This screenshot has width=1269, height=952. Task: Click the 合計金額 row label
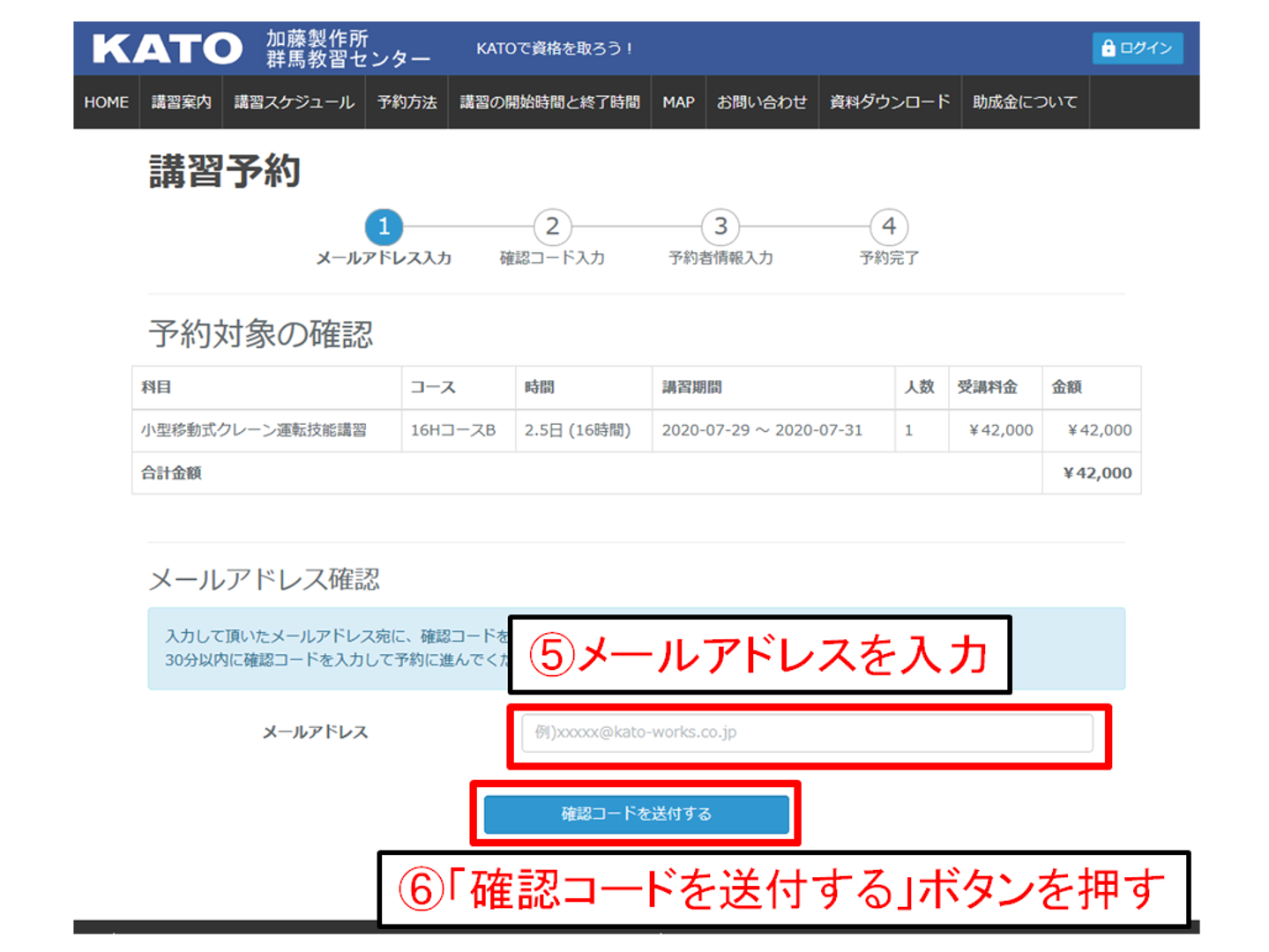171,472
